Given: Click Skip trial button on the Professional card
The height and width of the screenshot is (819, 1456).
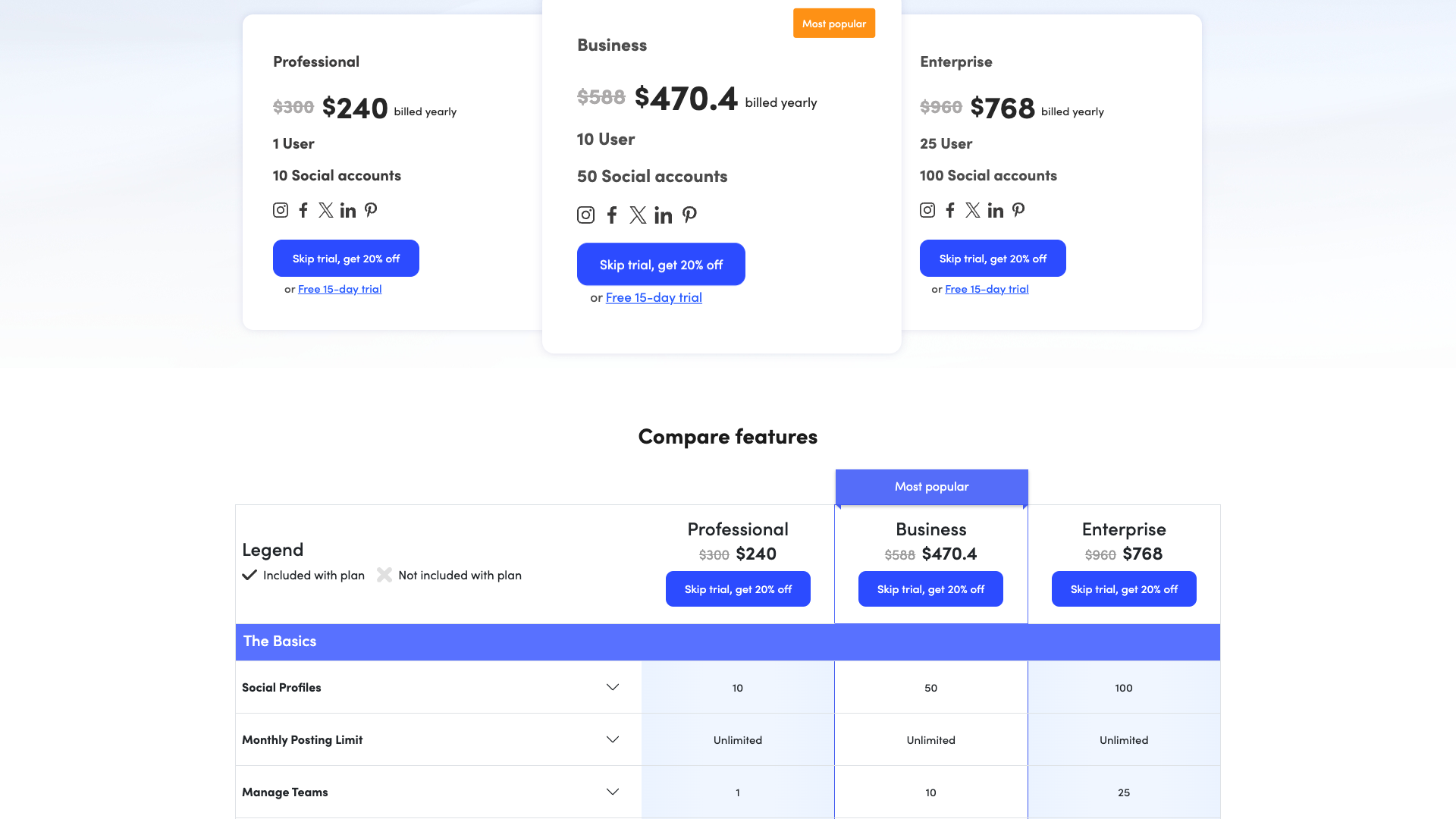Looking at the screenshot, I should point(346,258).
